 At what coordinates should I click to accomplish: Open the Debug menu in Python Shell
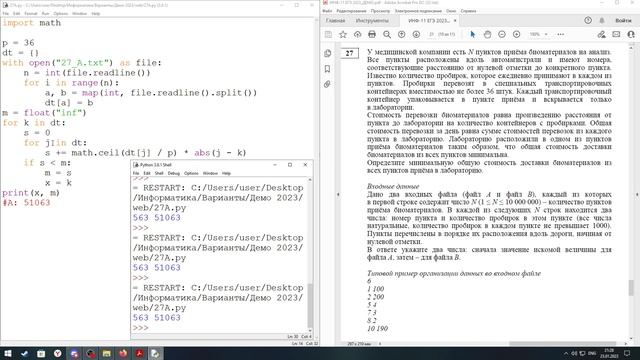click(x=173, y=173)
